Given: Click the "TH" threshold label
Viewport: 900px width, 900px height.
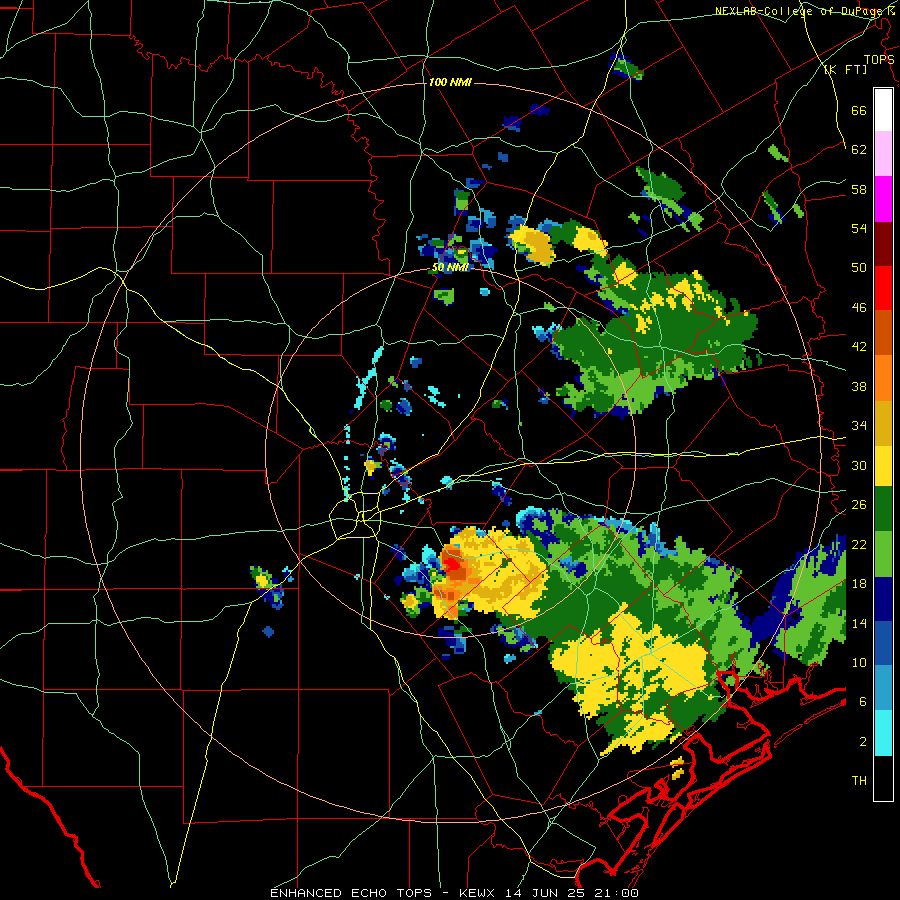Looking at the screenshot, I should point(859,781).
